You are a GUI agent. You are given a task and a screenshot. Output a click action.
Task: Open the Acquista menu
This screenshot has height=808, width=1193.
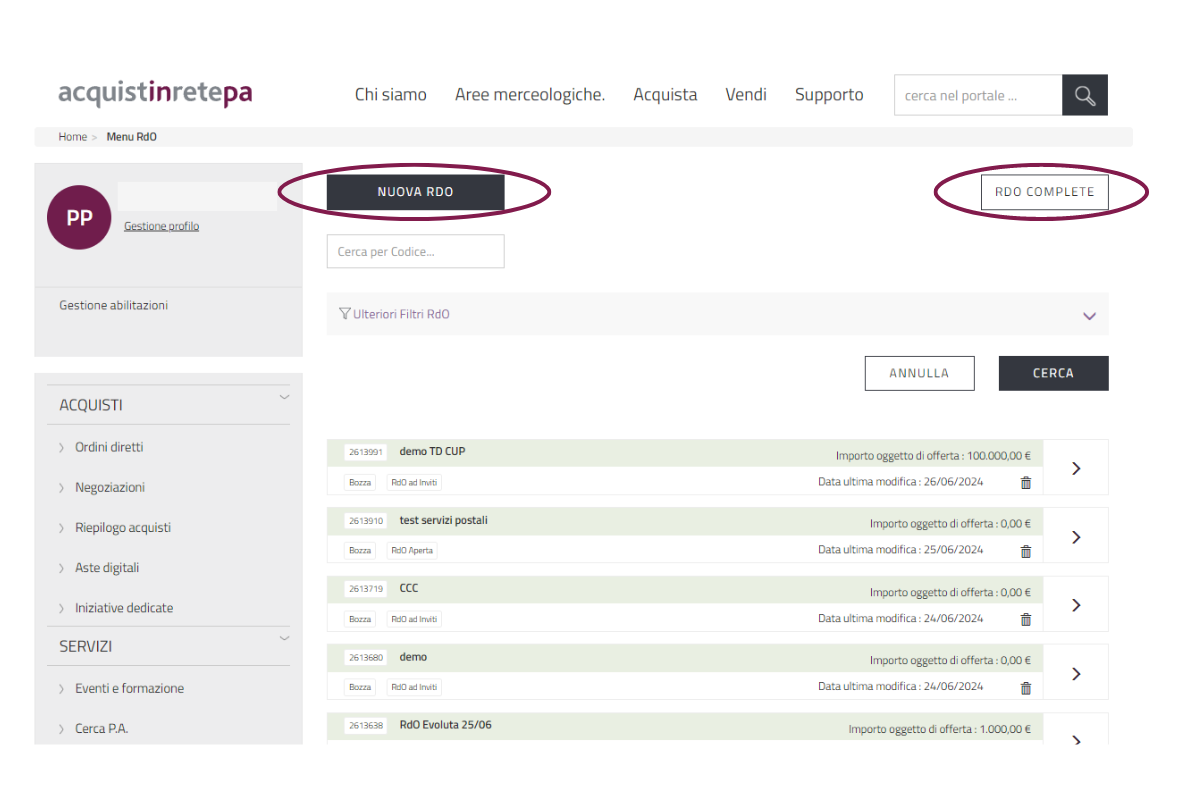click(x=665, y=95)
